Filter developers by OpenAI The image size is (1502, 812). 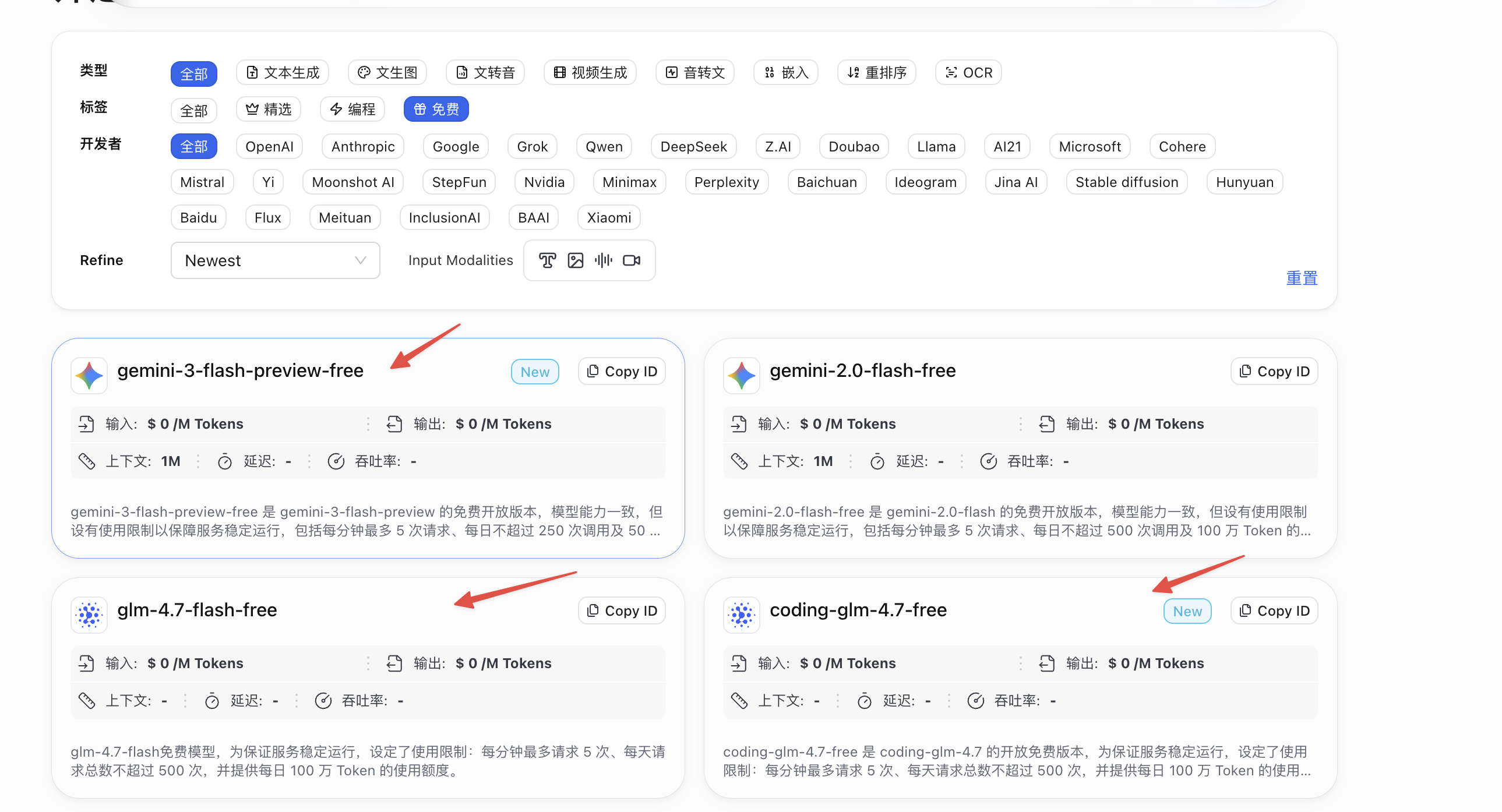[269, 146]
